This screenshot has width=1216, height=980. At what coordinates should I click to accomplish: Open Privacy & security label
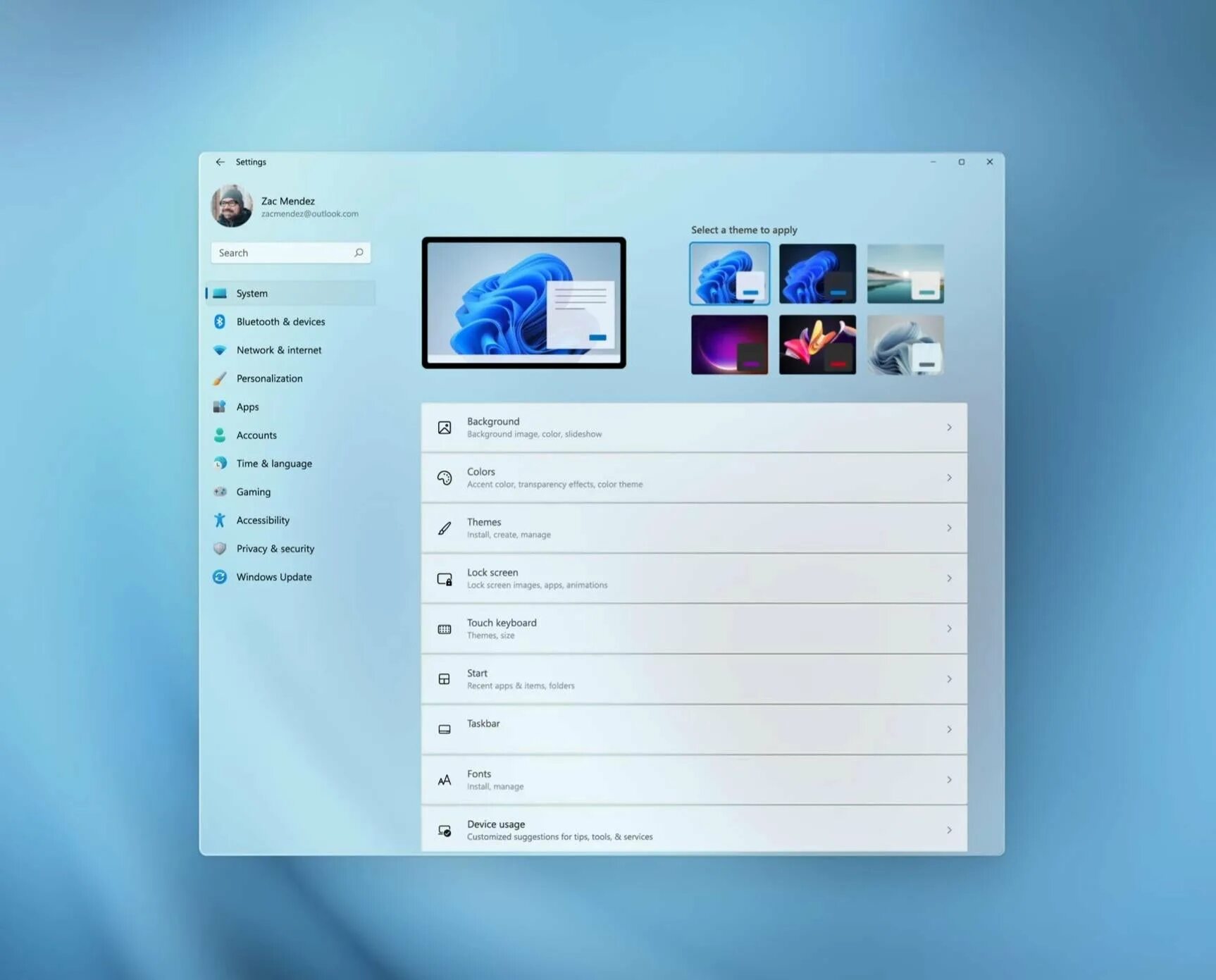275,548
